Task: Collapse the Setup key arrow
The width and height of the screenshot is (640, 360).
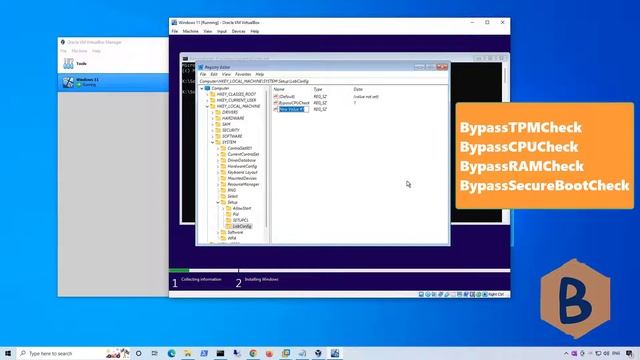Action: point(218,202)
